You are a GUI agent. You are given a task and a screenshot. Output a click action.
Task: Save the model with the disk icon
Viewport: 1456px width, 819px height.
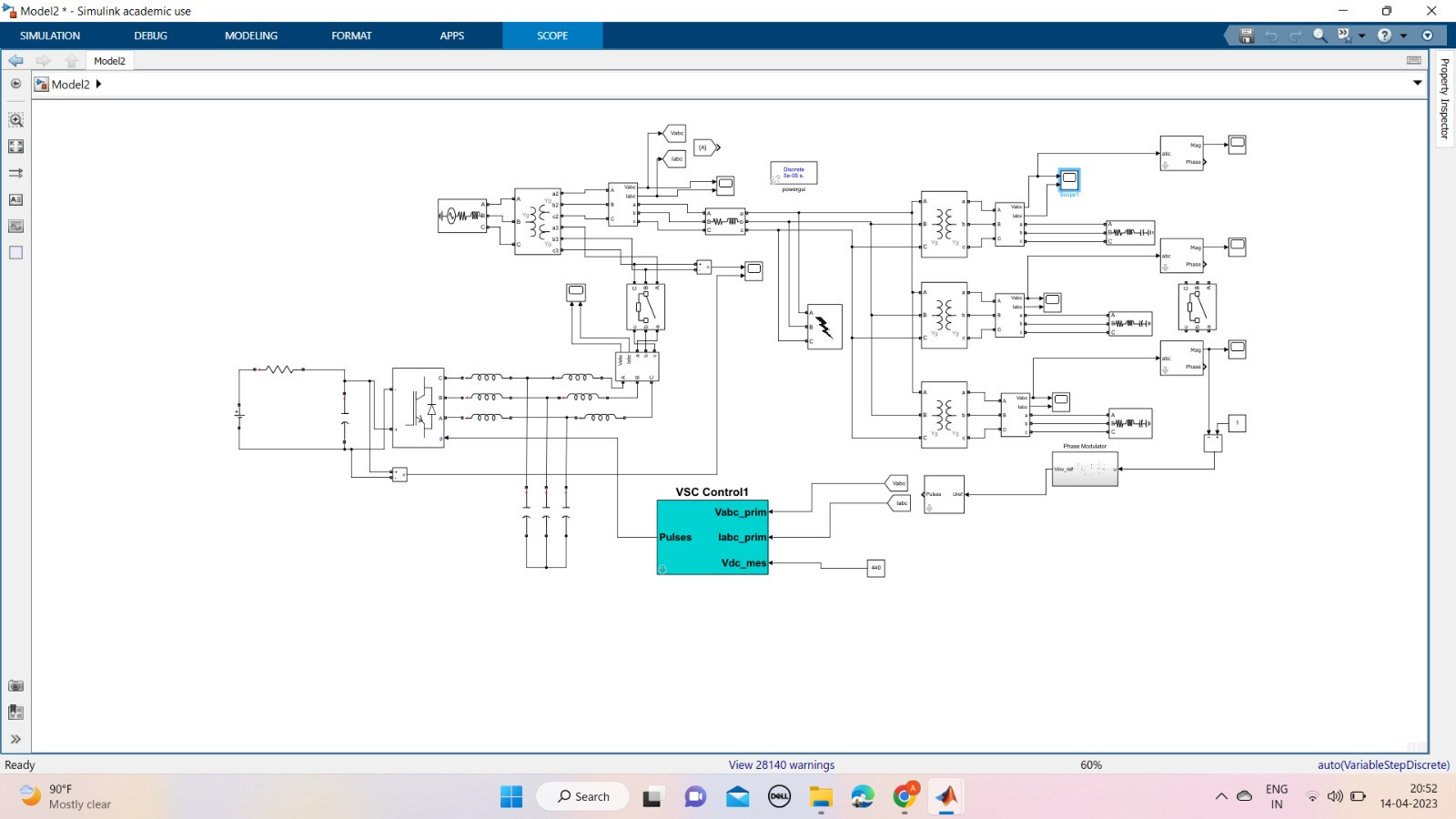click(1247, 35)
